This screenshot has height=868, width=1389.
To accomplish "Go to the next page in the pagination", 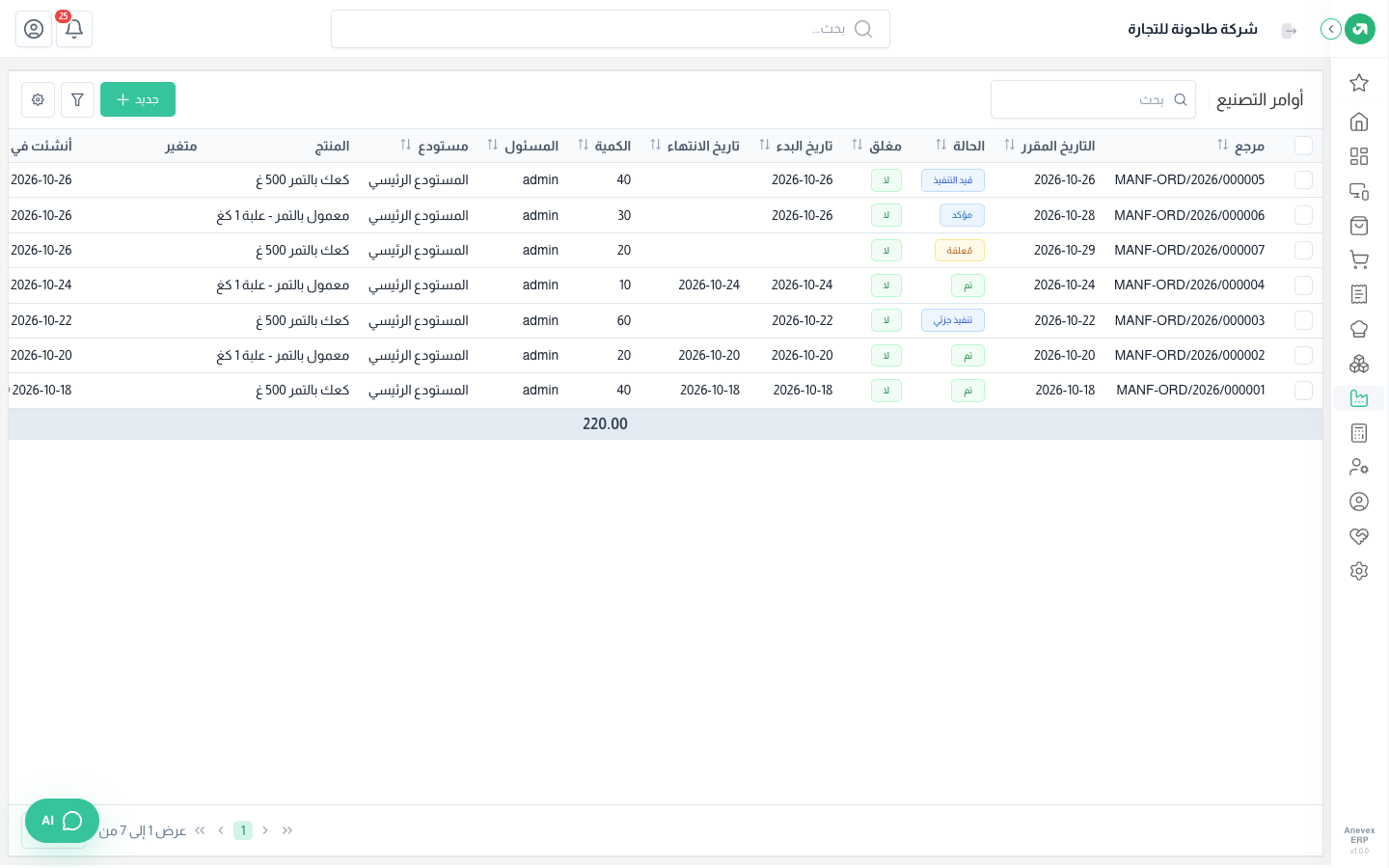I will pyautogui.click(x=221, y=830).
